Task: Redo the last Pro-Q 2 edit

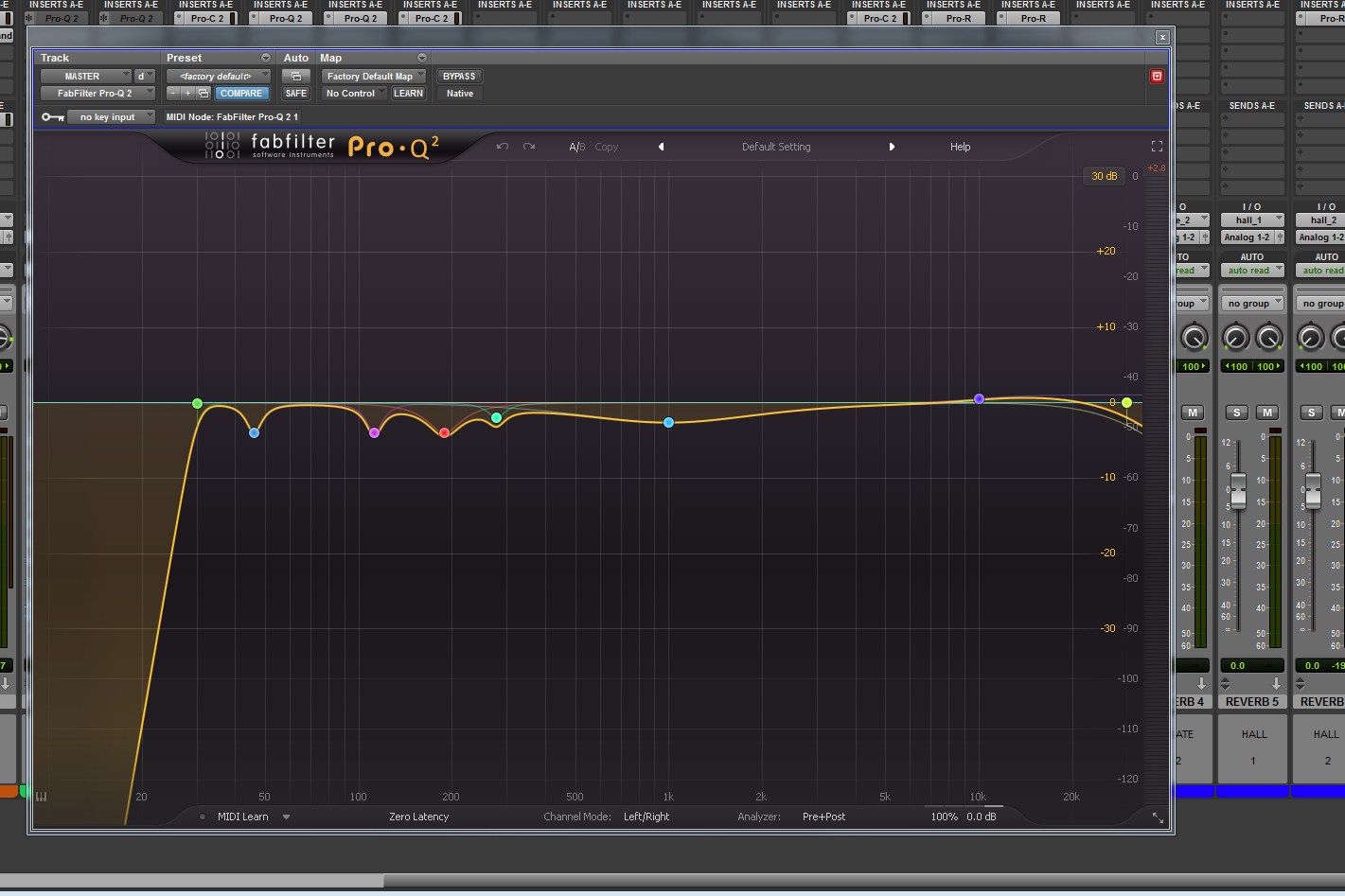Action: pyautogui.click(x=529, y=147)
